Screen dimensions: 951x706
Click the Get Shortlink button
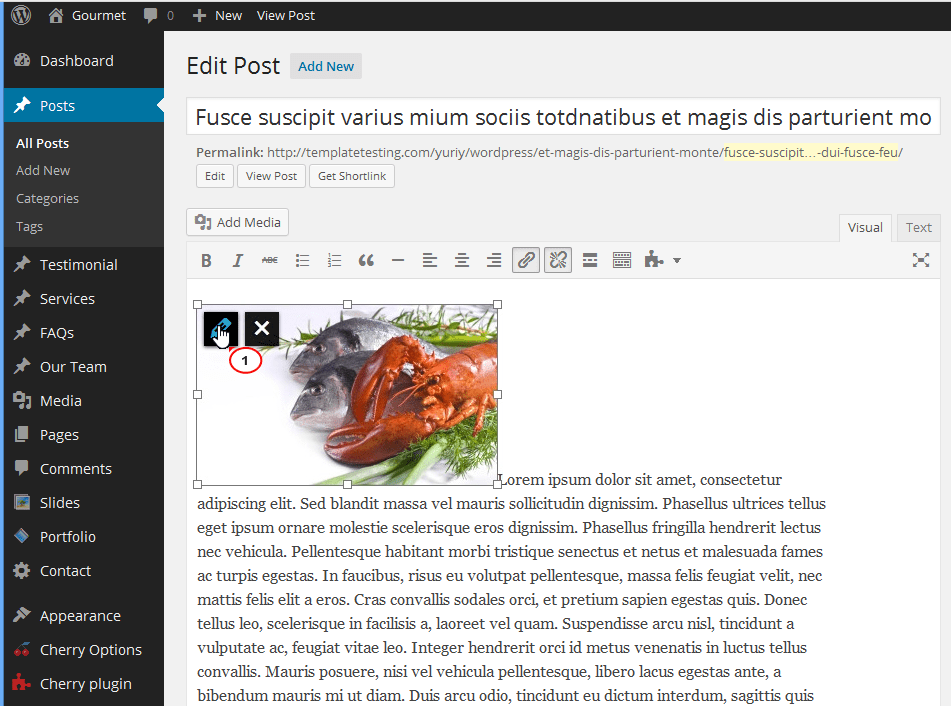click(351, 175)
